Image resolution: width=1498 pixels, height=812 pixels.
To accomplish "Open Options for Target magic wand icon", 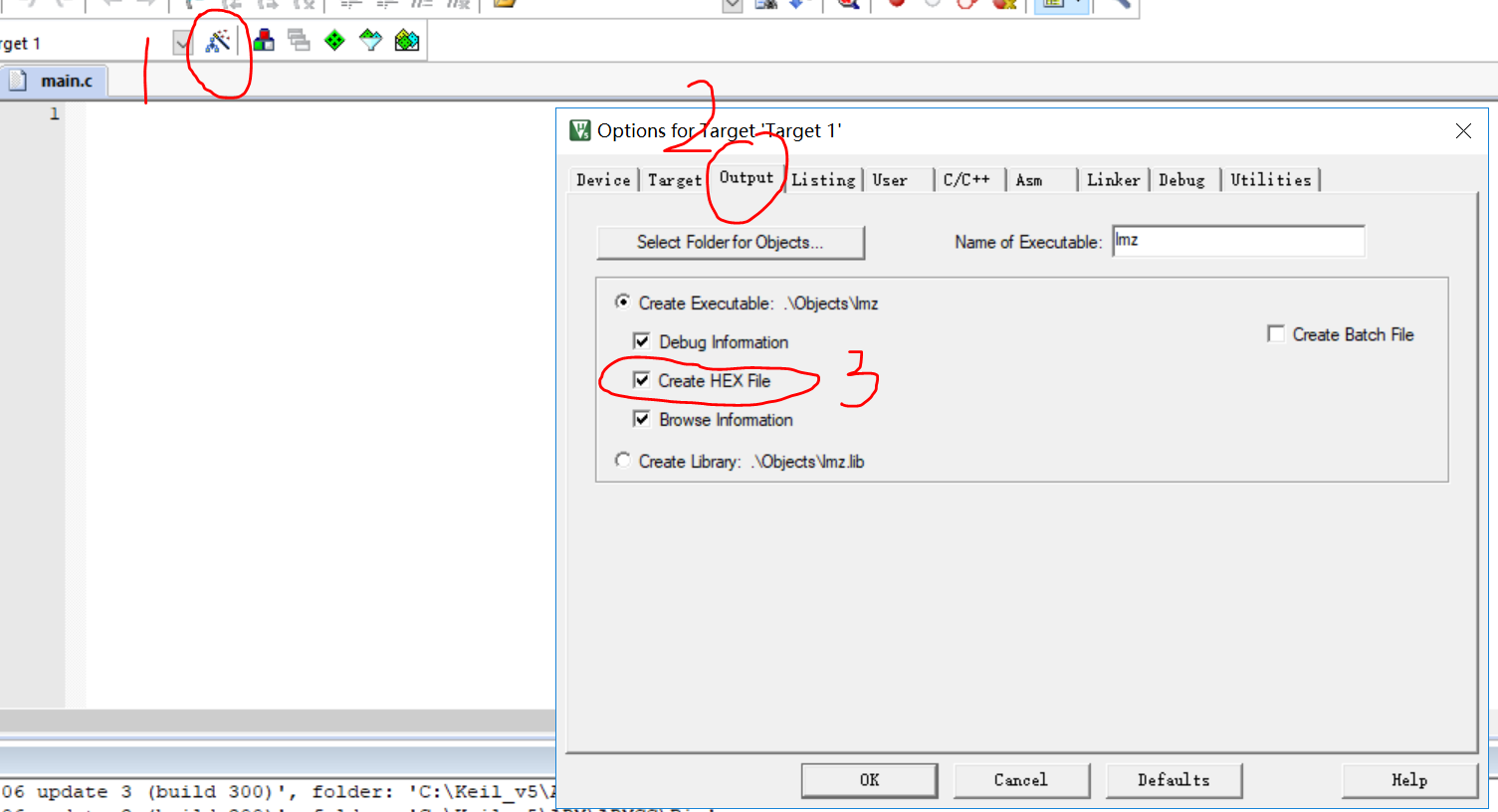I will coord(218,41).
